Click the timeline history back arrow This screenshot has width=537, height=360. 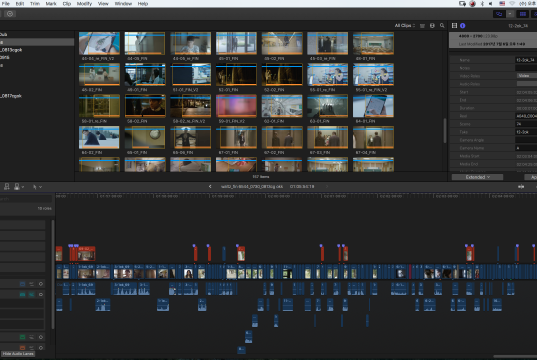[210, 187]
